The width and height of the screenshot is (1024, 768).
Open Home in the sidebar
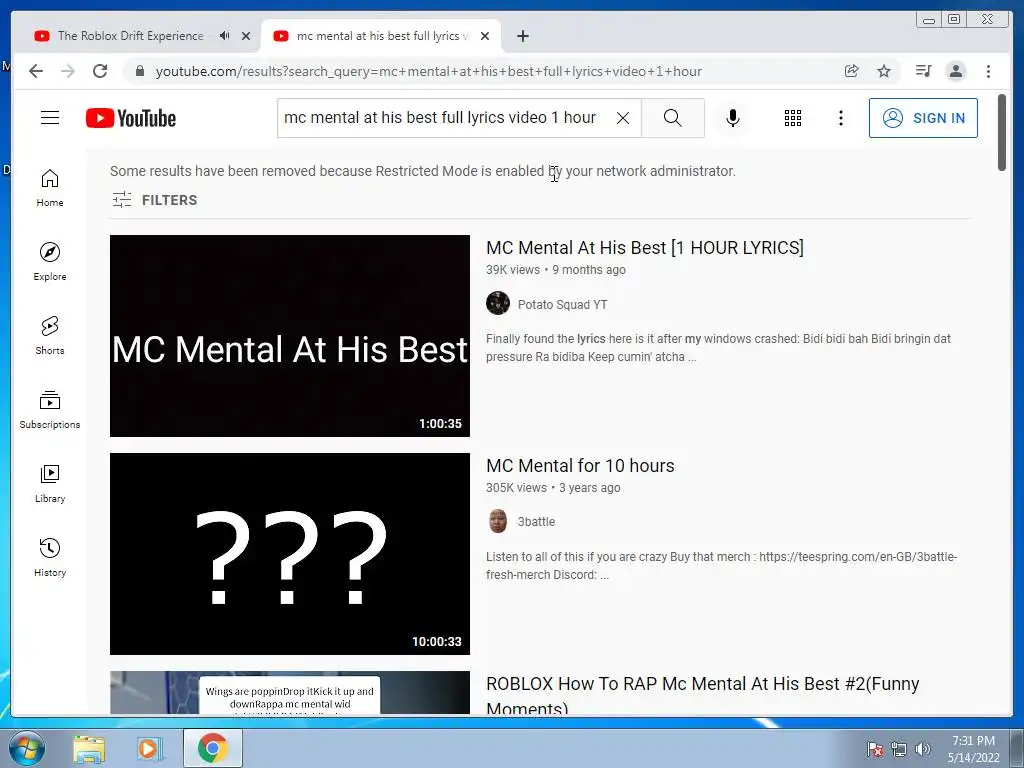50,188
